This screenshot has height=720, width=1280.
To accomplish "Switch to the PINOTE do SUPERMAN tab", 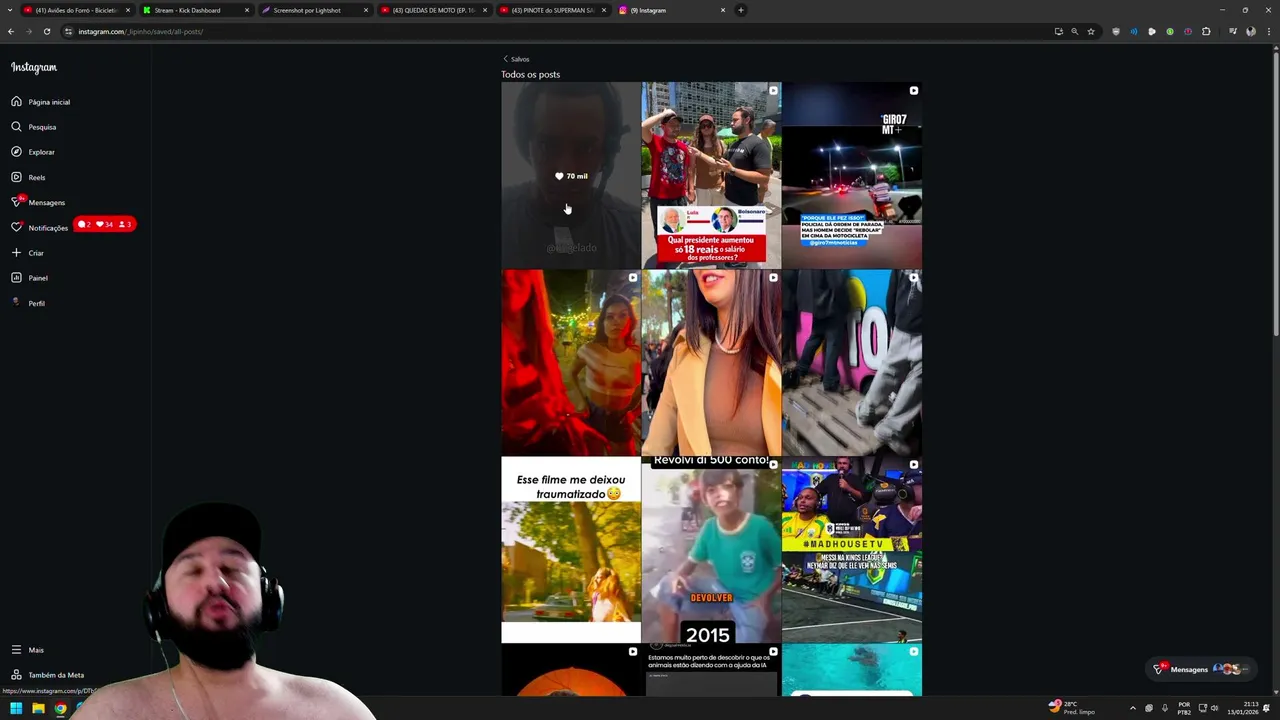I will (x=552, y=10).
